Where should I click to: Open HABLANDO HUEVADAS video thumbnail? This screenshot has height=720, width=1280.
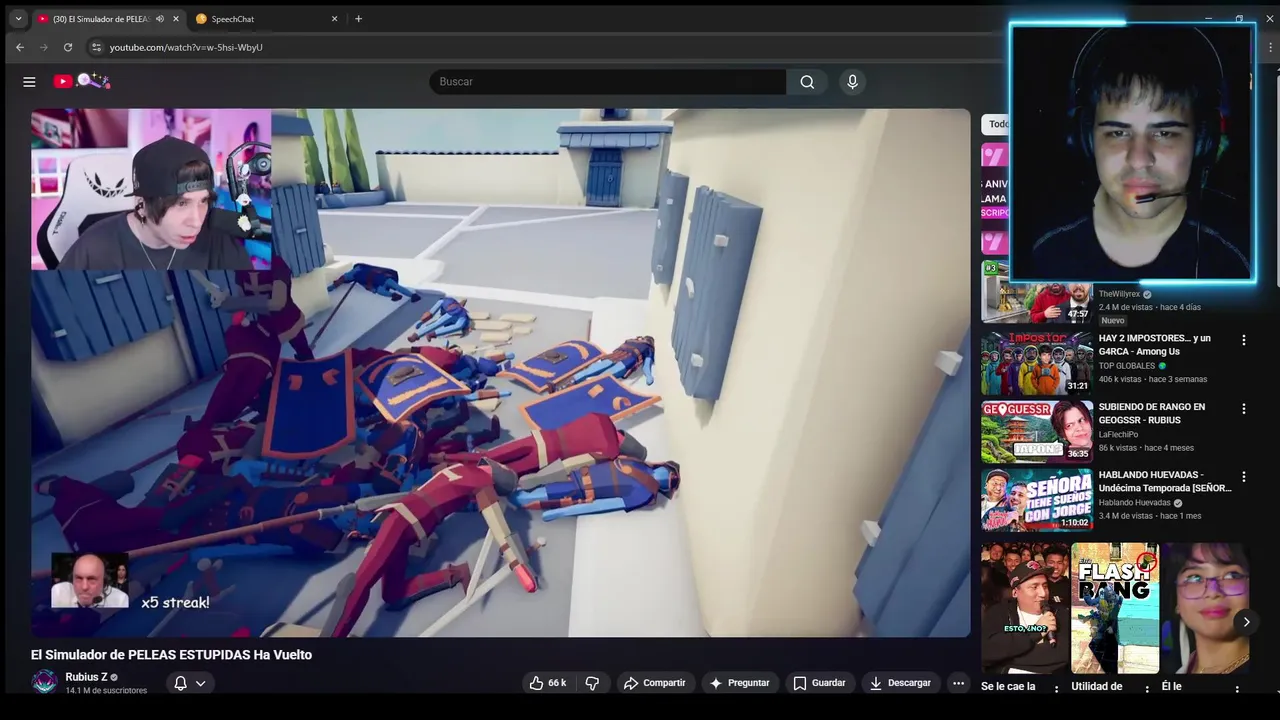tap(1036, 500)
